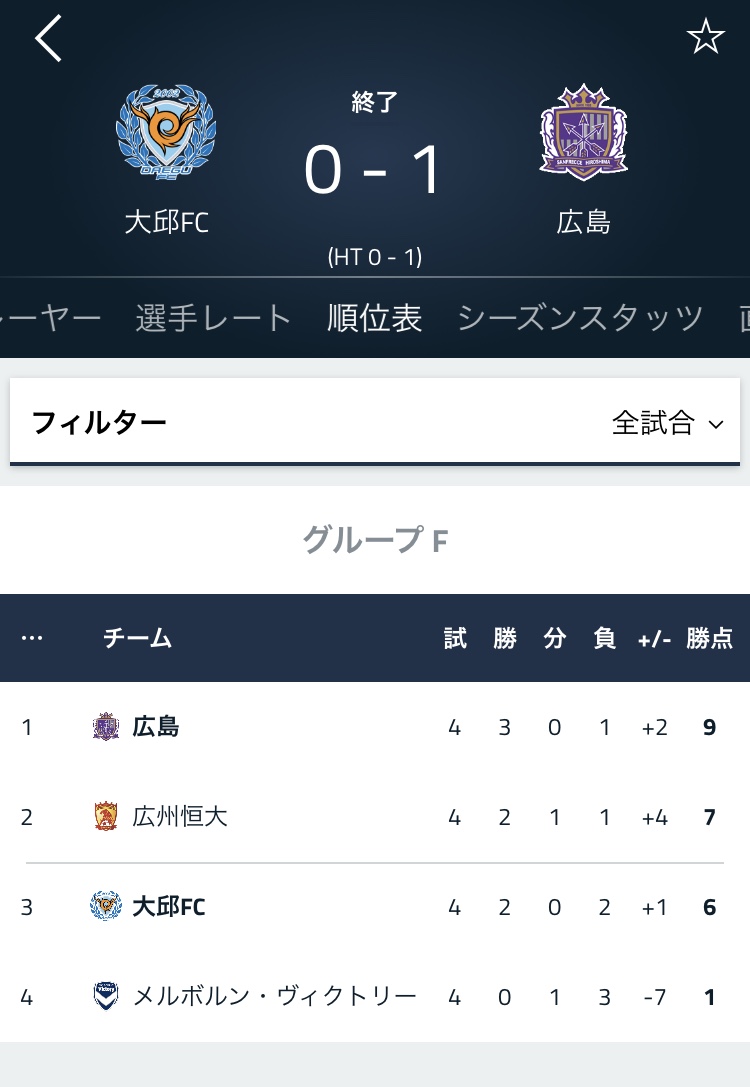Click the 勝点 column header
The height and width of the screenshot is (1087, 750).
pos(710,638)
